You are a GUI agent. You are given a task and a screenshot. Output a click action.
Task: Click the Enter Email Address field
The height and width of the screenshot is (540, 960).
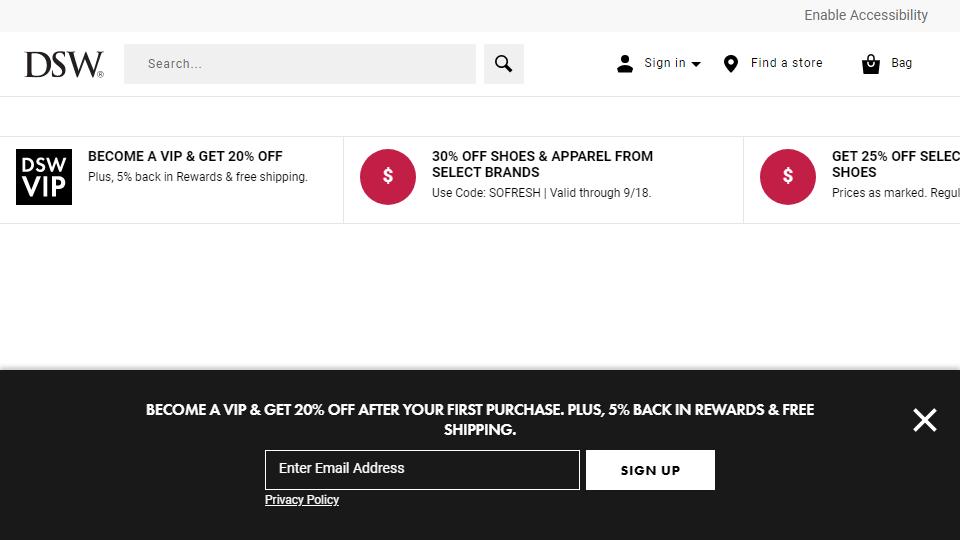tap(422, 470)
